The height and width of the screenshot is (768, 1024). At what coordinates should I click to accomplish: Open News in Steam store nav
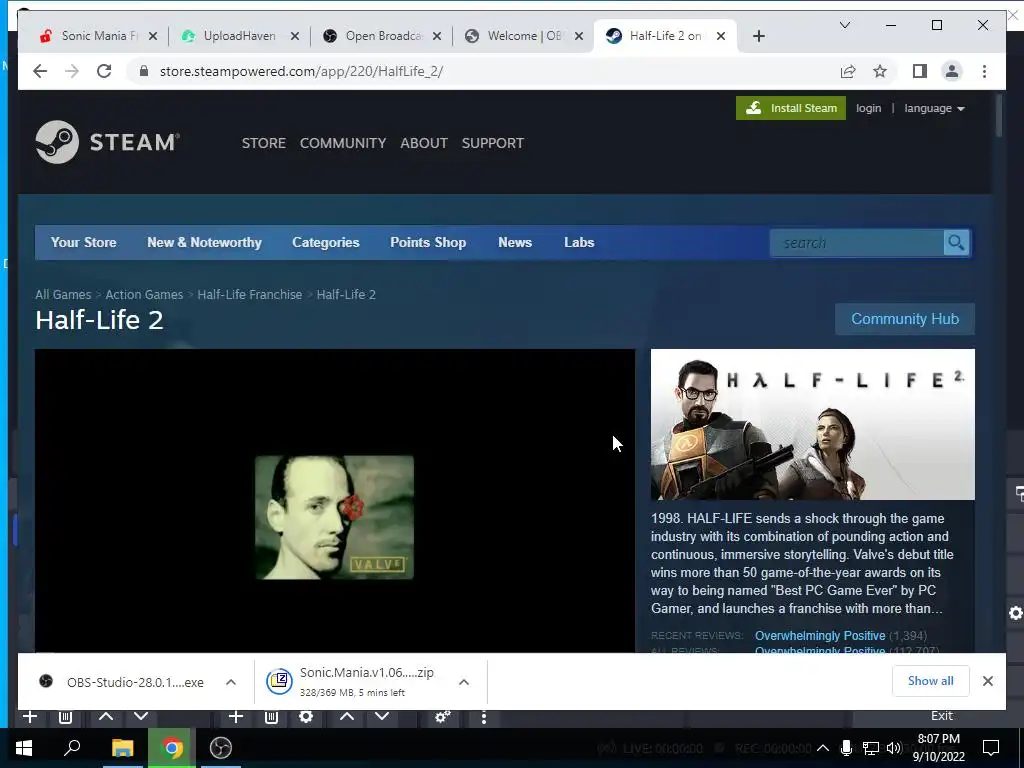point(515,242)
